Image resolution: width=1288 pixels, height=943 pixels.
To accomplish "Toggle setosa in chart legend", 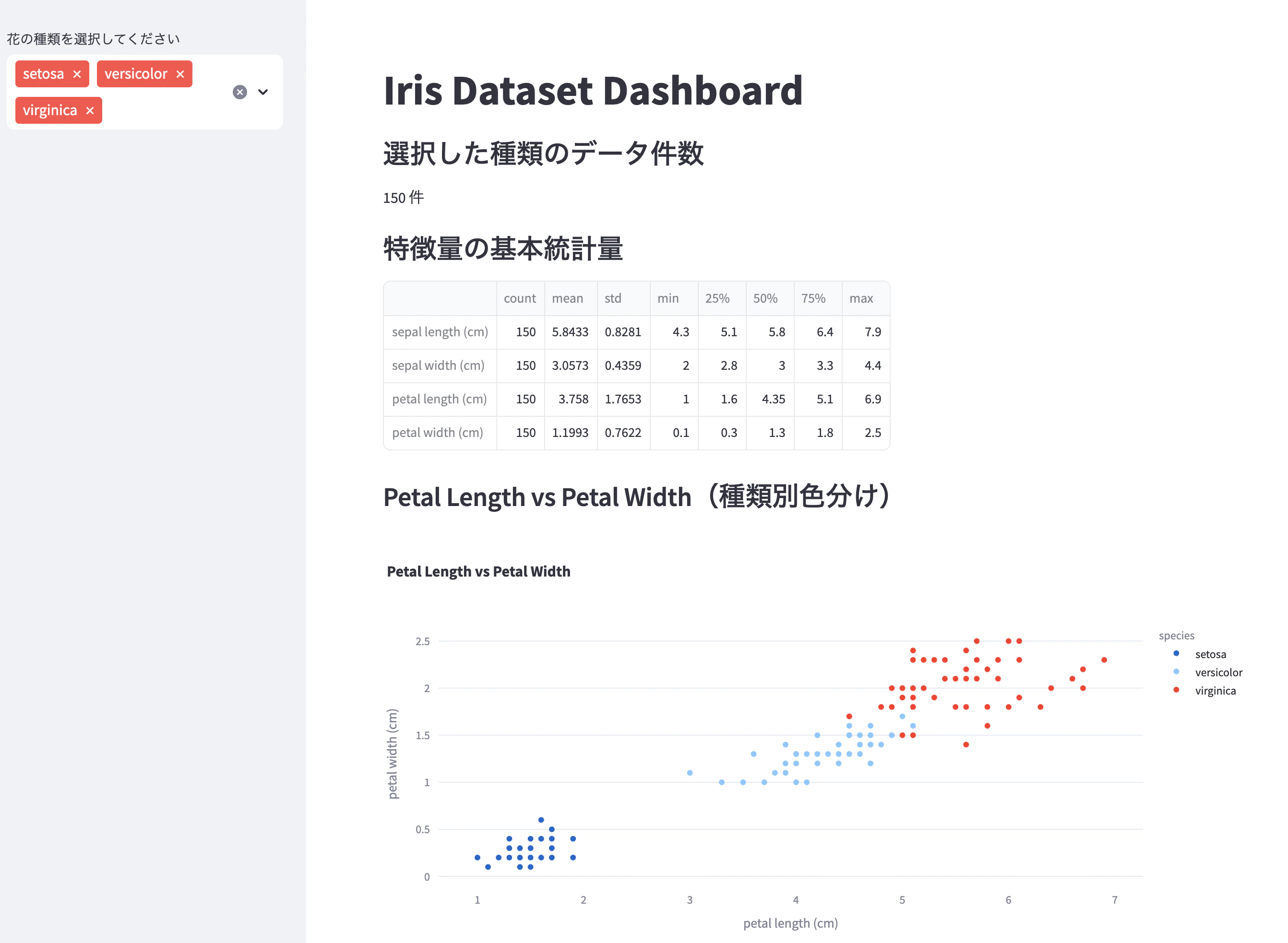I will [1210, 654].
